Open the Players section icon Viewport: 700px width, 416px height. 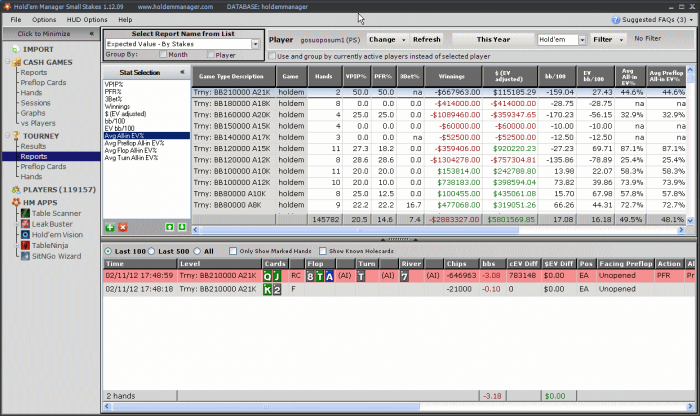point(14,188)
